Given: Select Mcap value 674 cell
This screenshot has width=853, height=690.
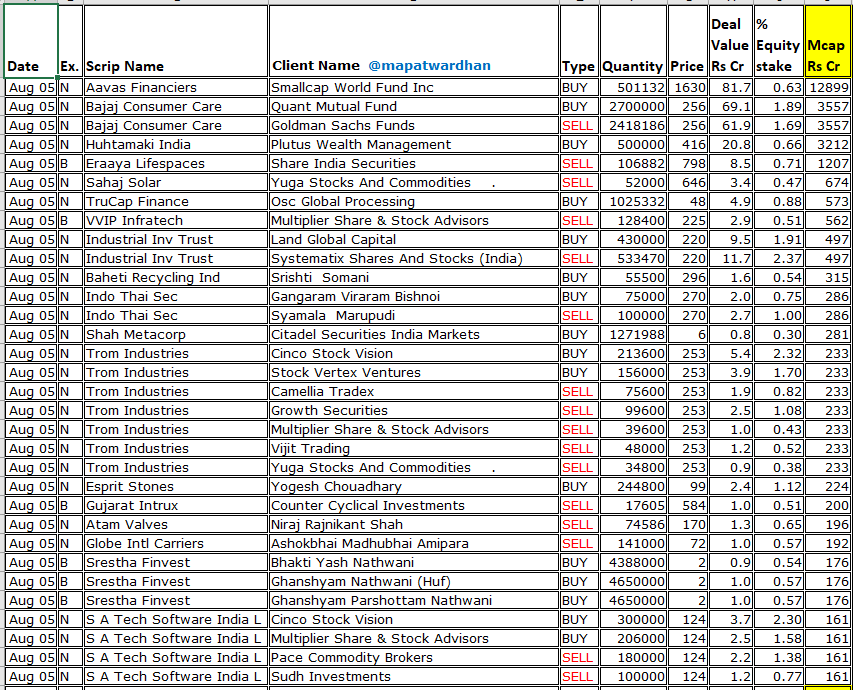Looking at the screenshot, I should tap(827, 183).
